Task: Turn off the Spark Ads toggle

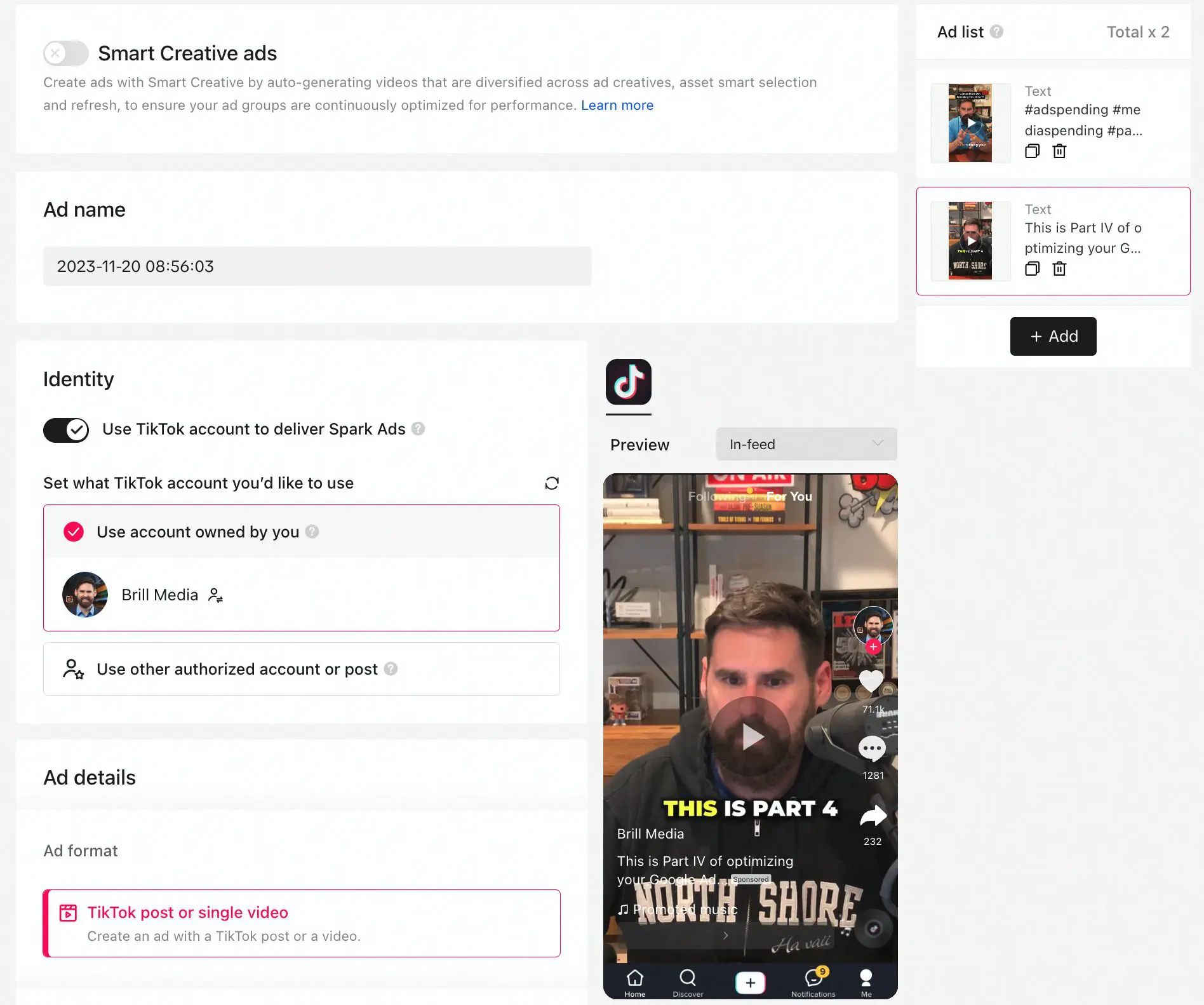Action: [x=66, y=430]
